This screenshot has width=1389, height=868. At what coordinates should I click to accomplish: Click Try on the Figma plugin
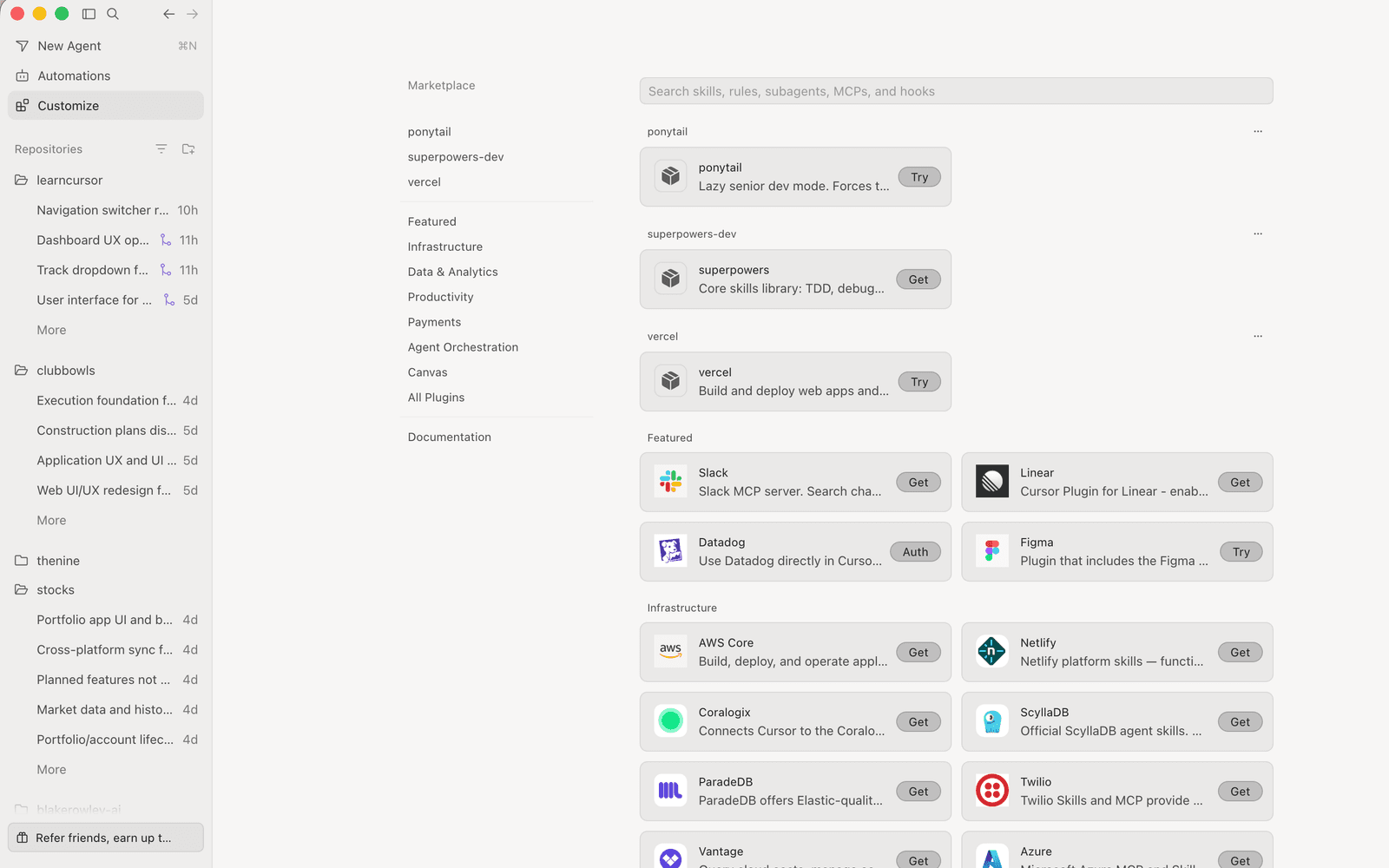point(1241,552)
